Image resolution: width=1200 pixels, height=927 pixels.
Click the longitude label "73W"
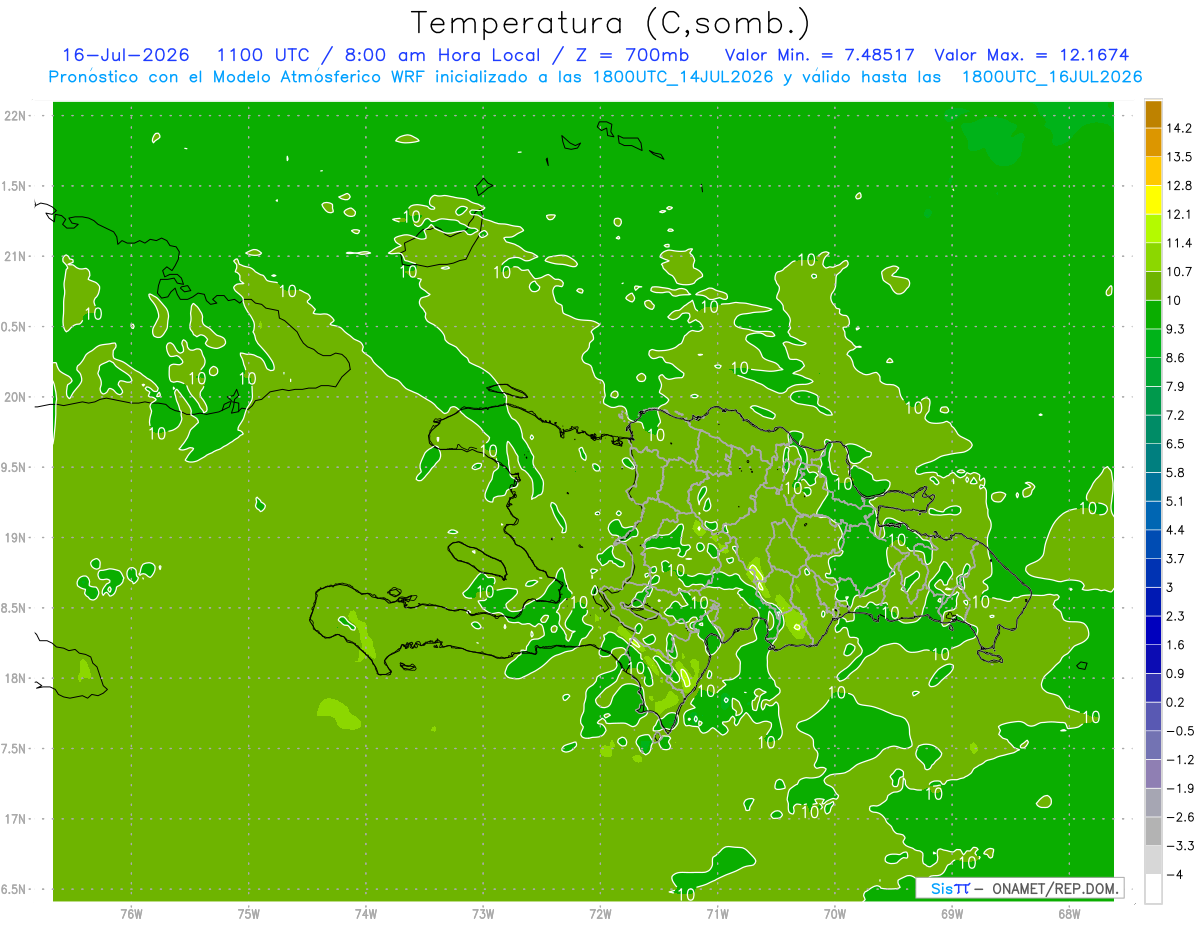click(483, 914)
